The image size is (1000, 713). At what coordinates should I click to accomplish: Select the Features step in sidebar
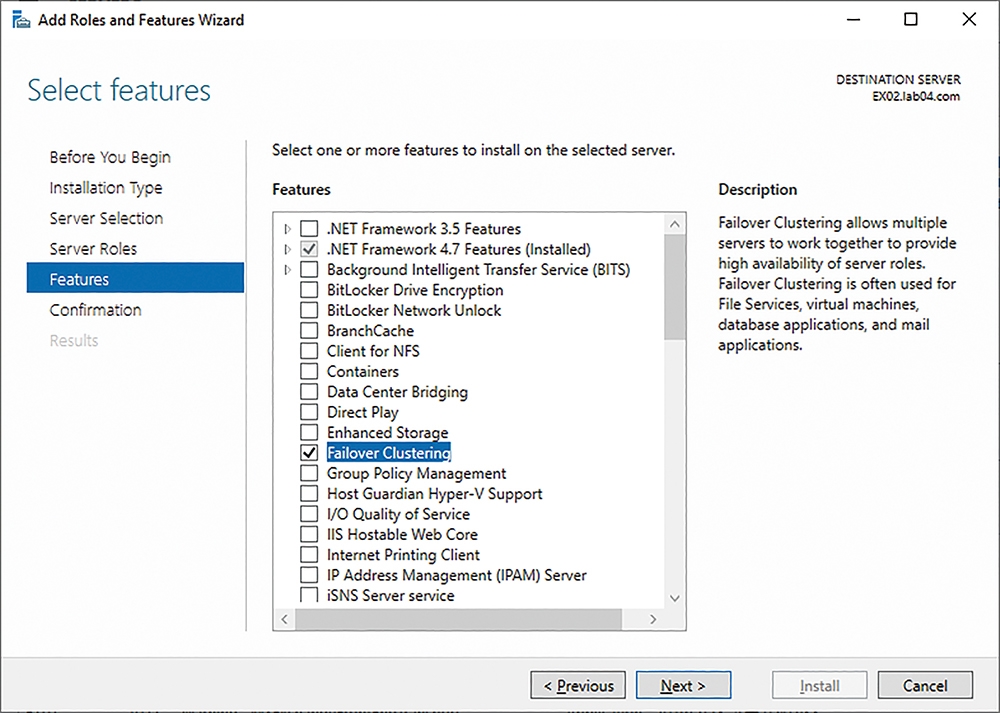pyautogui.click(x=135, y=279)
